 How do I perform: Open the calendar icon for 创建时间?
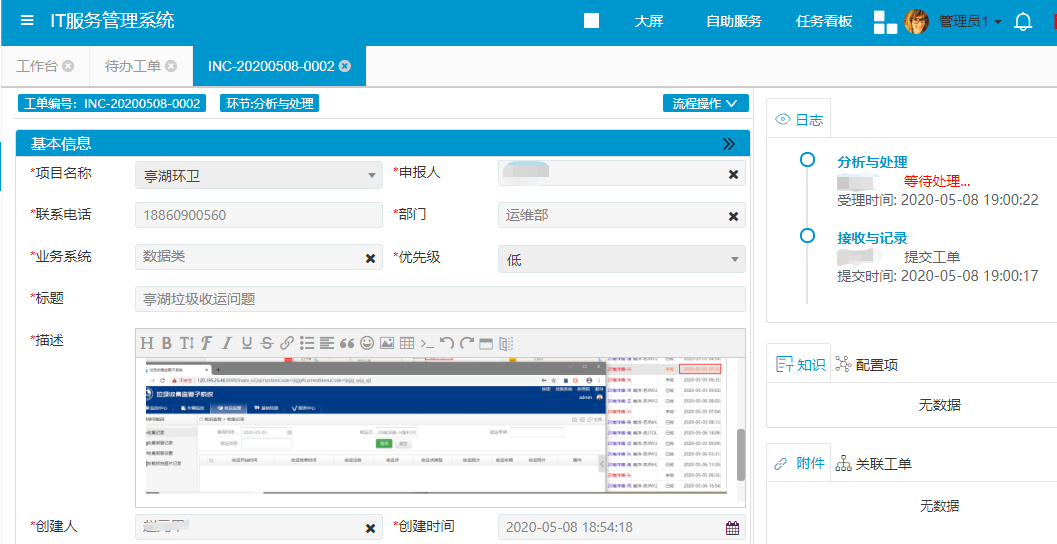[732, 528]
